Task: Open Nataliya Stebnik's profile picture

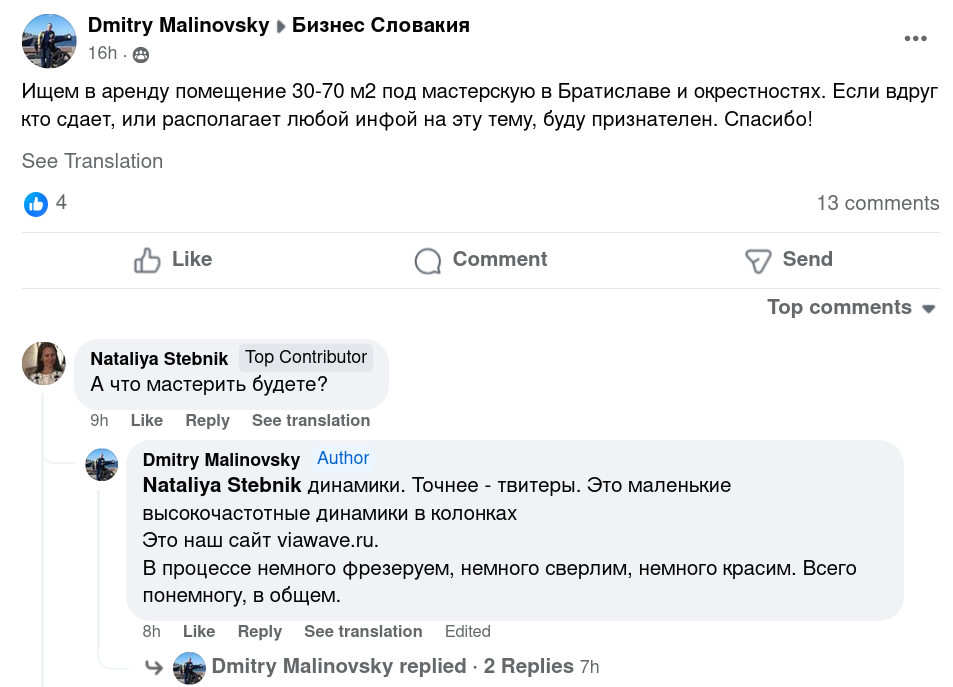Action: click(44, 363)
